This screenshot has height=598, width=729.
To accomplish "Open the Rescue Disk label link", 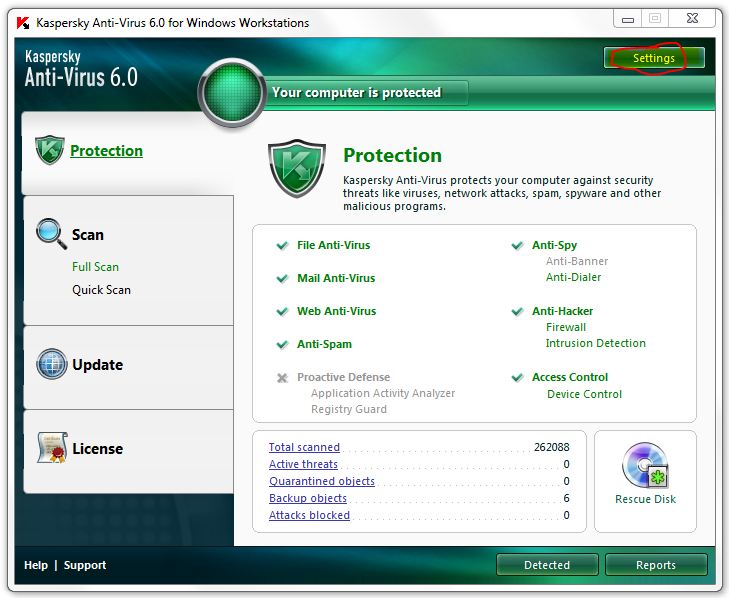I will [645, 499].
